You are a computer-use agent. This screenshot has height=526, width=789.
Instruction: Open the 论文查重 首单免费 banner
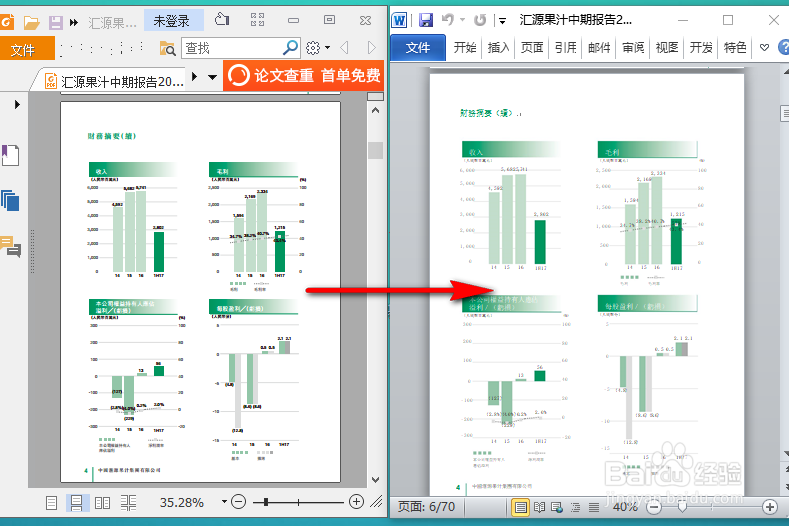(x=304, y=76)
